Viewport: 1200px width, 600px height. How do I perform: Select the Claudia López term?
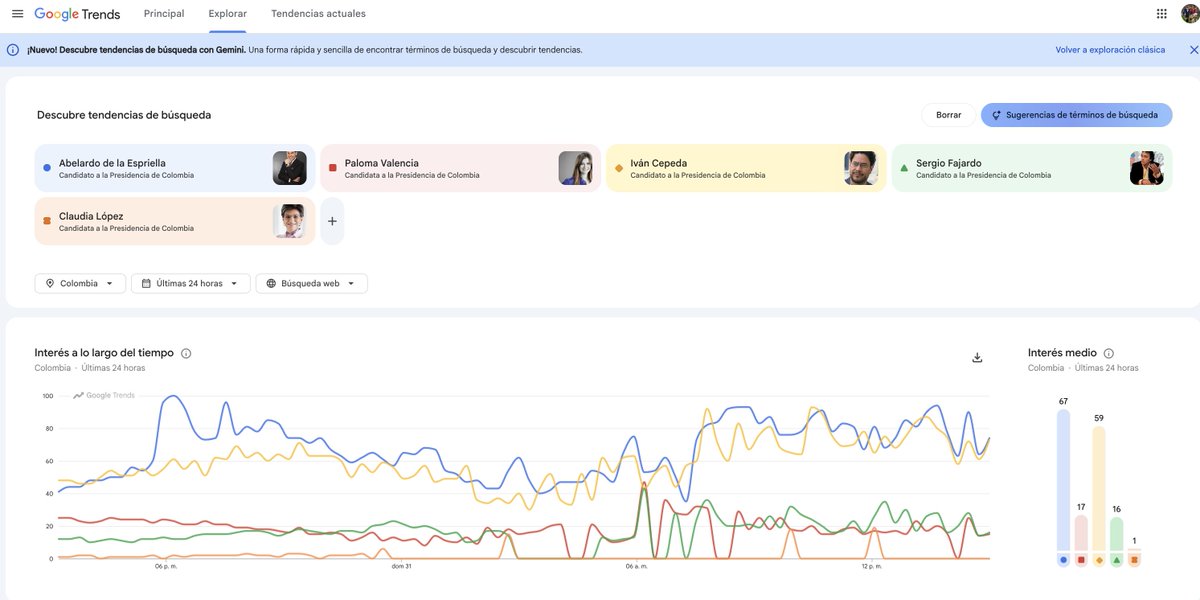tap(175, 221)
